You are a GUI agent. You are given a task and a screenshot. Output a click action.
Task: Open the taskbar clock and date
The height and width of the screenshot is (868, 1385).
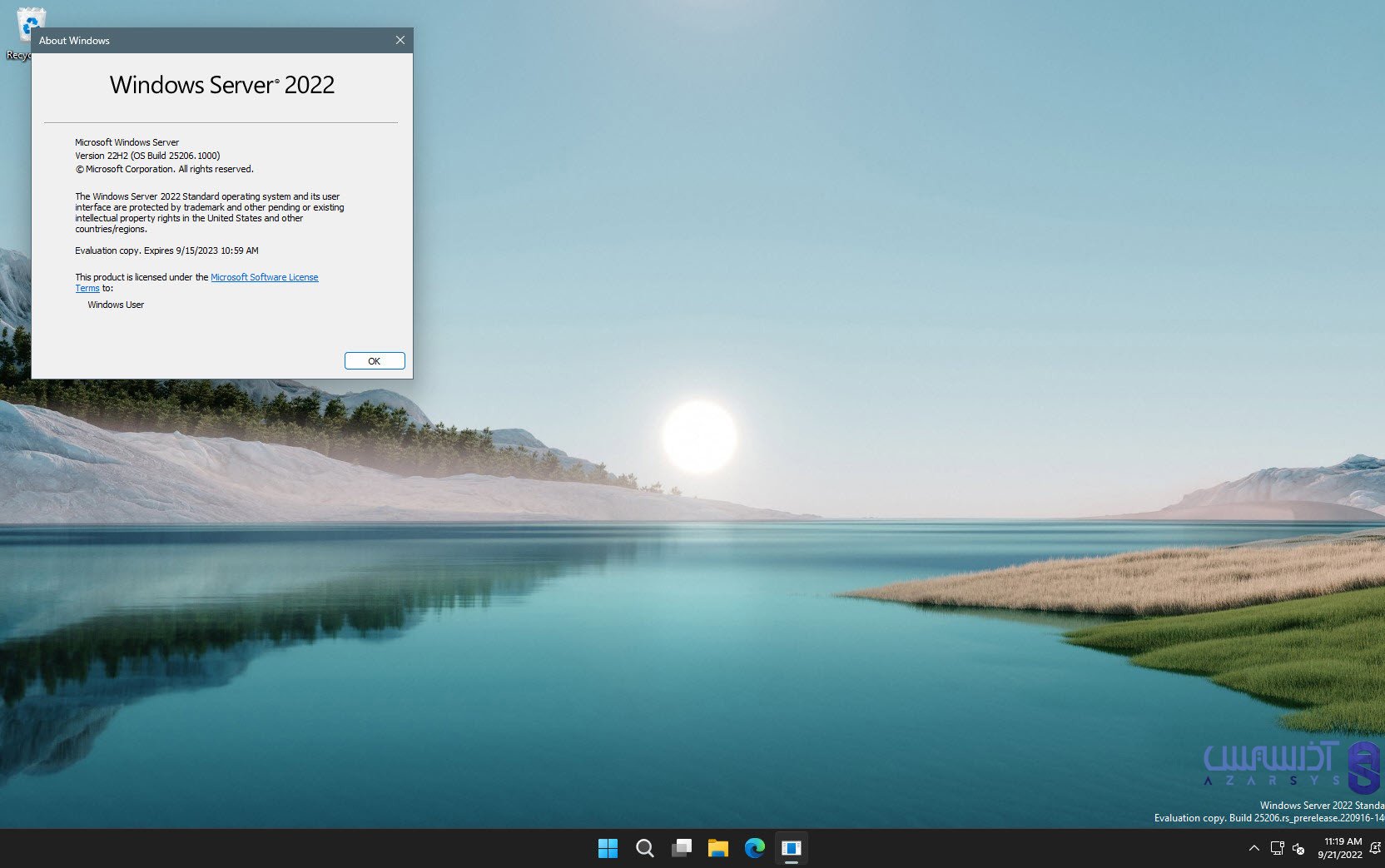[x=1342, y=848]
